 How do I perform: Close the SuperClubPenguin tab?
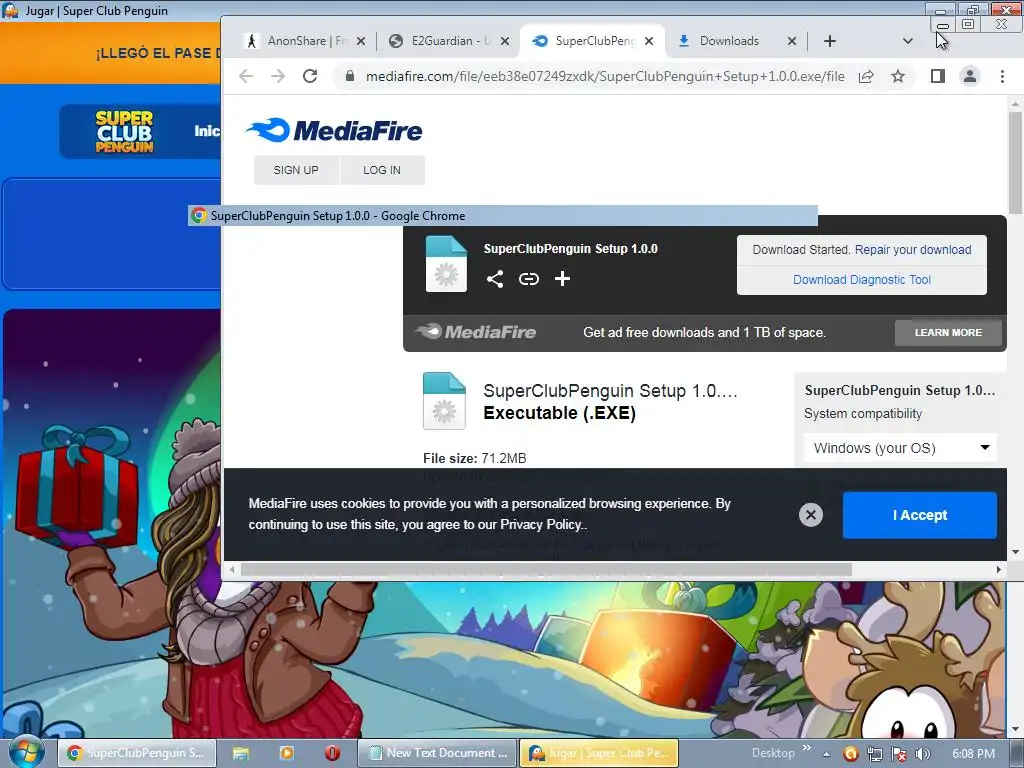pos(648,41)
